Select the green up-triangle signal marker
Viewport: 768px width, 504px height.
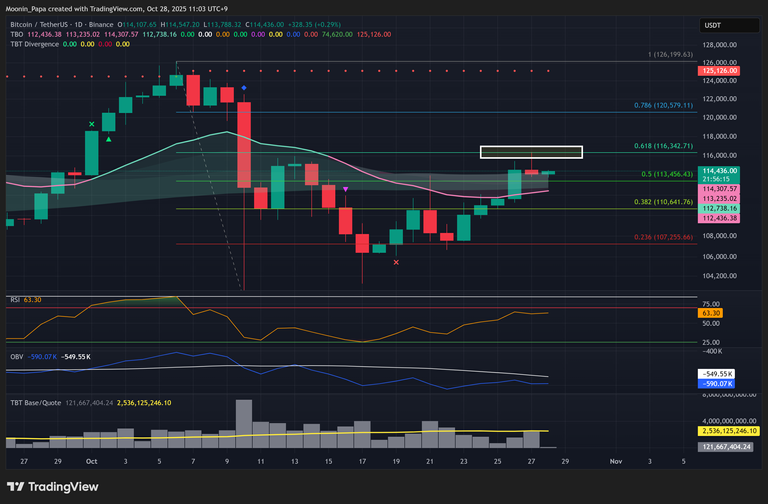click(108, 138)
